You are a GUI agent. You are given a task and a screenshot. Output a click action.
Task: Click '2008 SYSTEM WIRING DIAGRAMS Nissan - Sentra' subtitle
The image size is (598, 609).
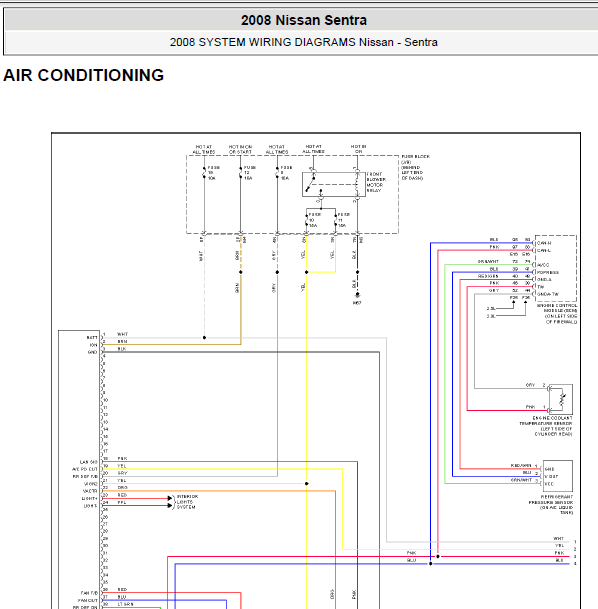[304, 42]
